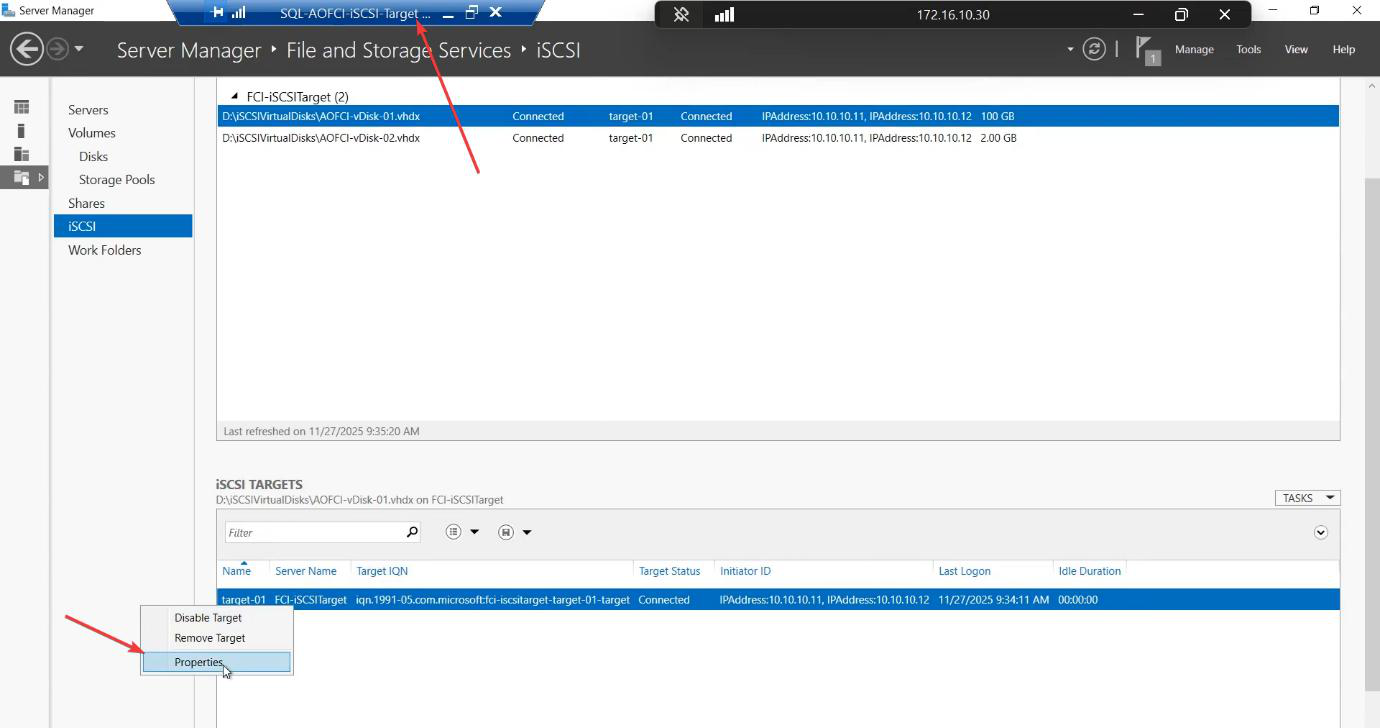Click the Server Manager breadcrumb title

[189, 50]
